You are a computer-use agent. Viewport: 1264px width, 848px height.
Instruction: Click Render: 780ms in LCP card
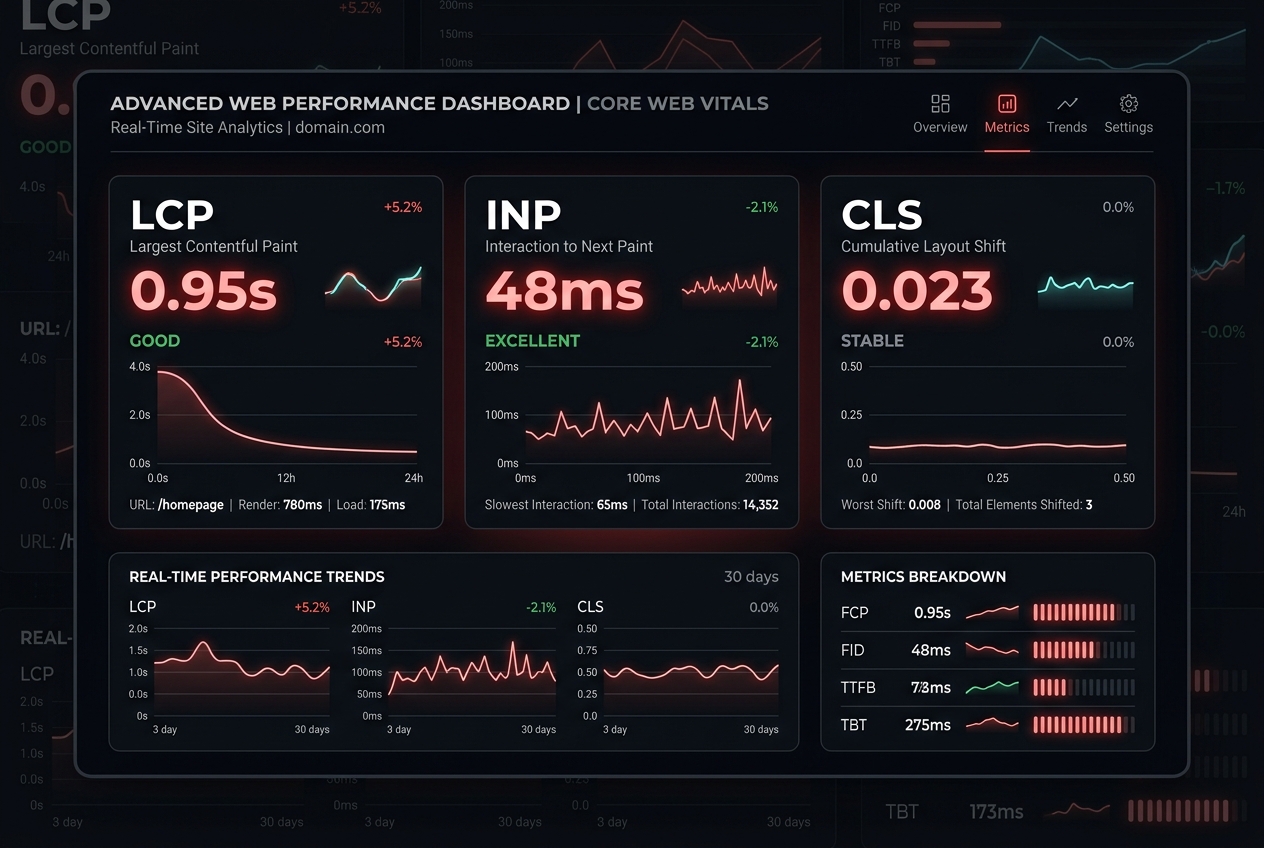(x=281, y=505)
